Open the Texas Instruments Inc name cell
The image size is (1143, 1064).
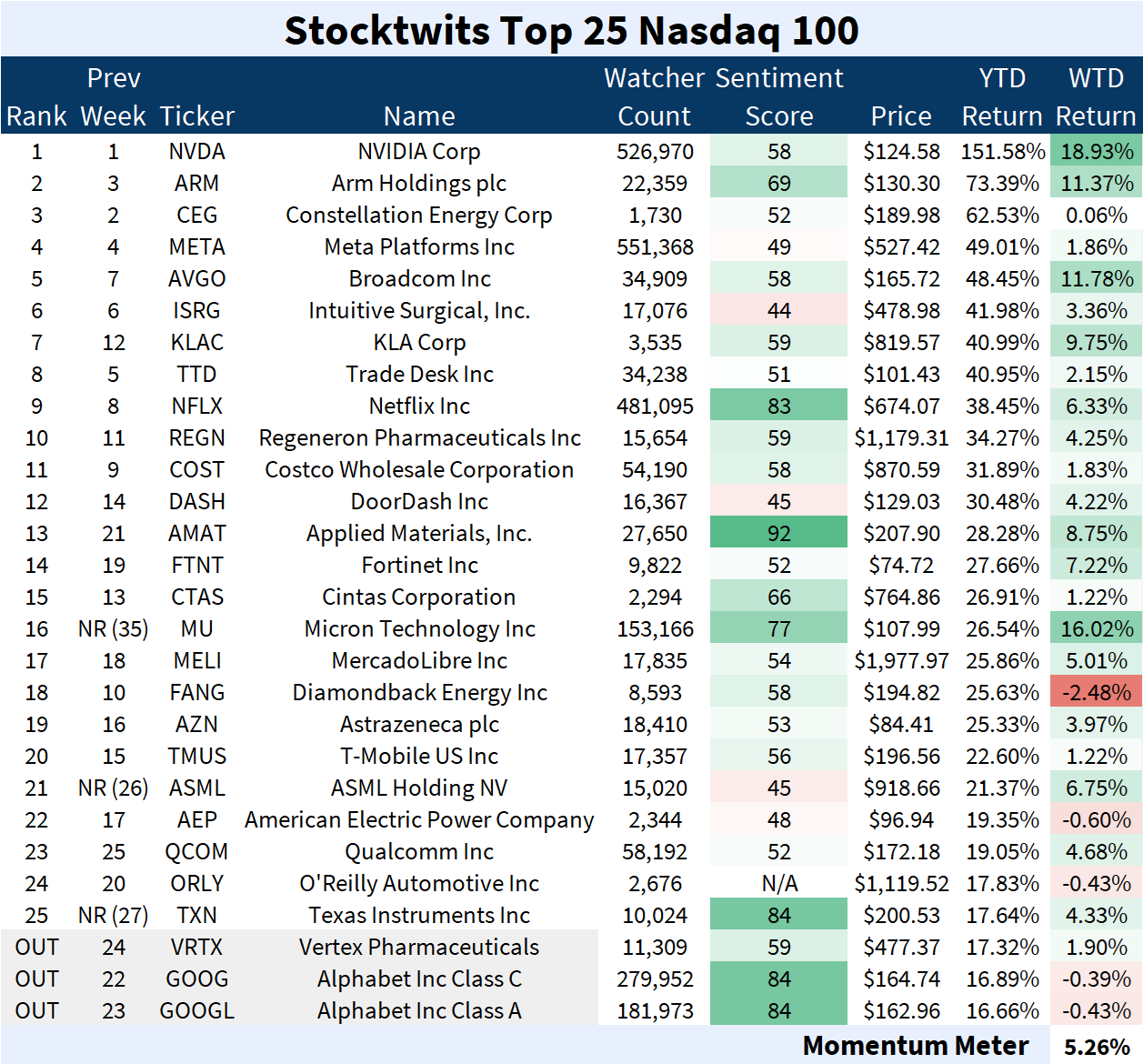[419, 916]
